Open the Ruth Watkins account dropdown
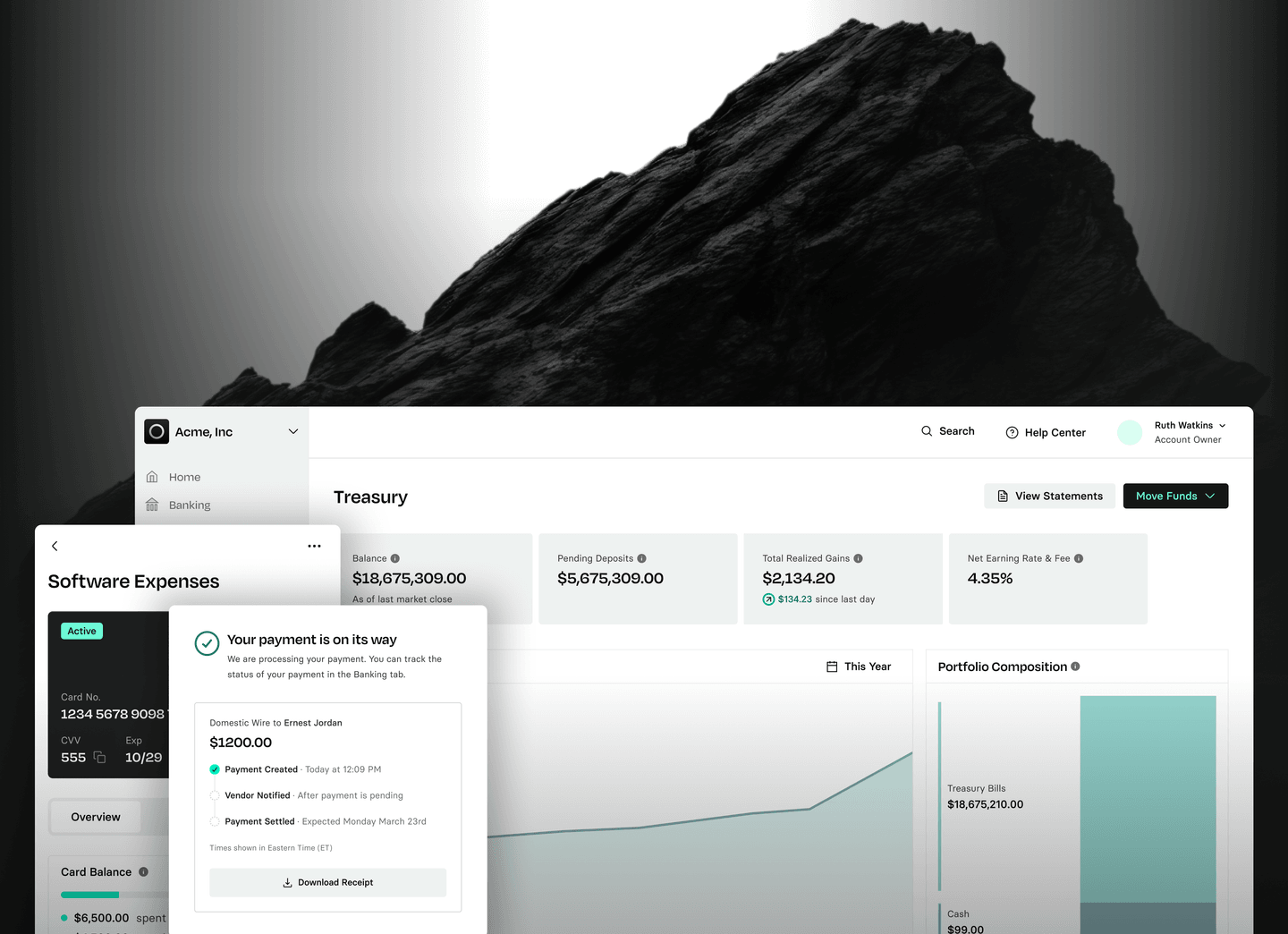 point(1222,426)
